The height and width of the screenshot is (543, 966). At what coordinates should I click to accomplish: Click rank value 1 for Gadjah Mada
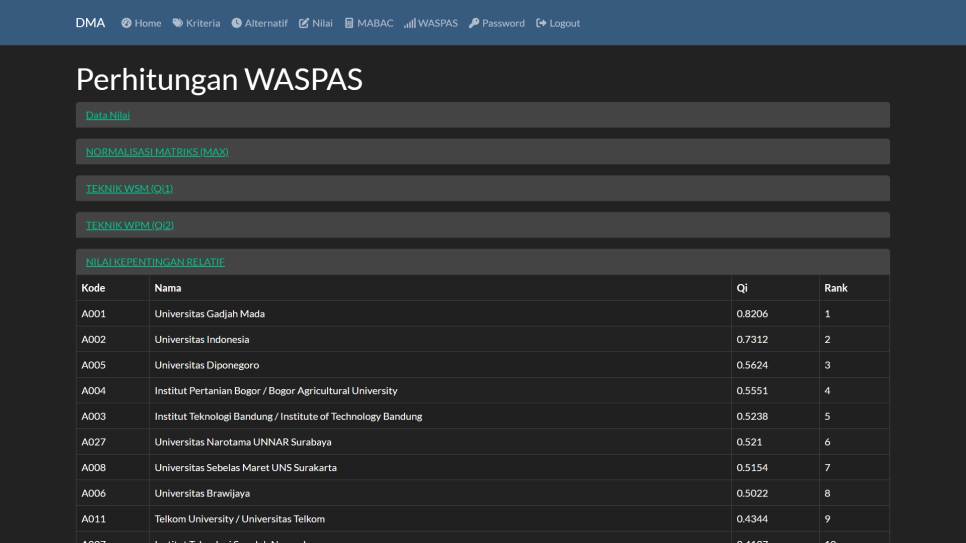click(x=827, y=314)
